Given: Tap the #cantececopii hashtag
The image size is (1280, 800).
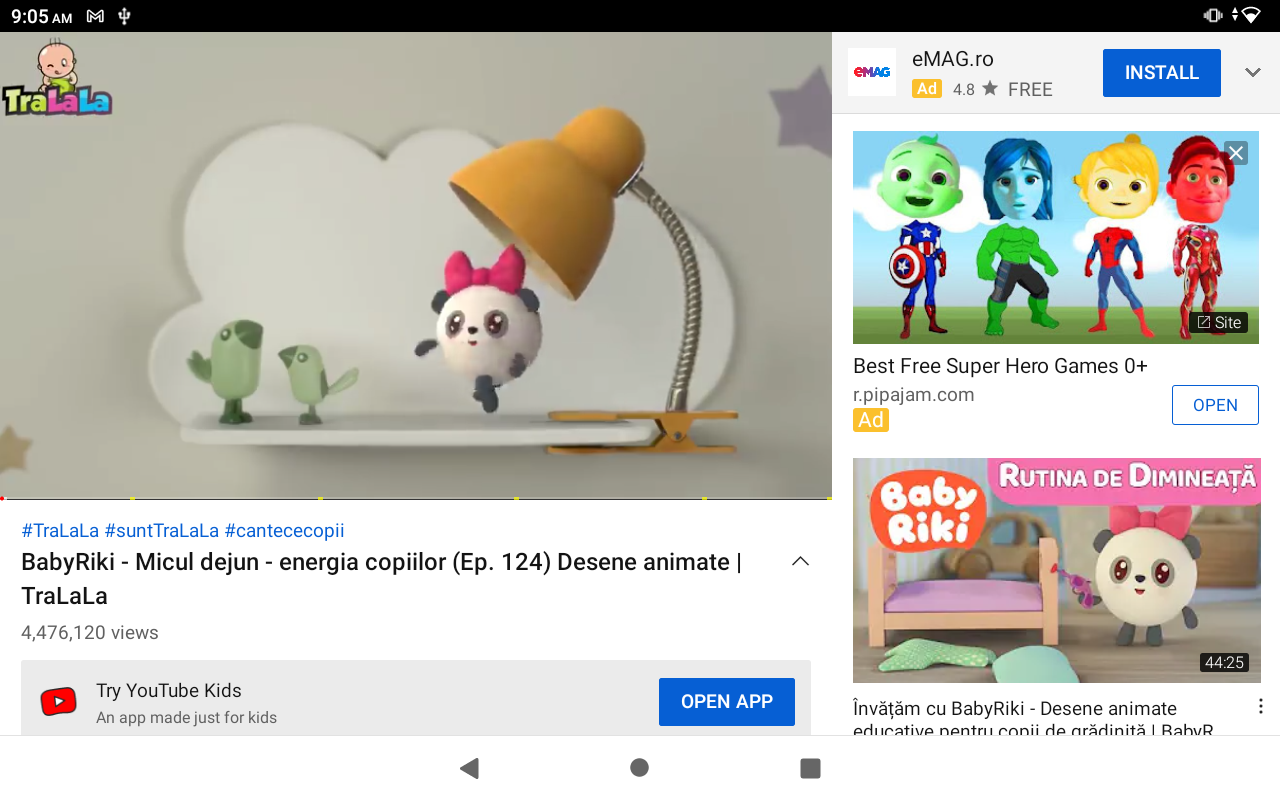Looking at the screenshot, I should (x=284, y=530).
